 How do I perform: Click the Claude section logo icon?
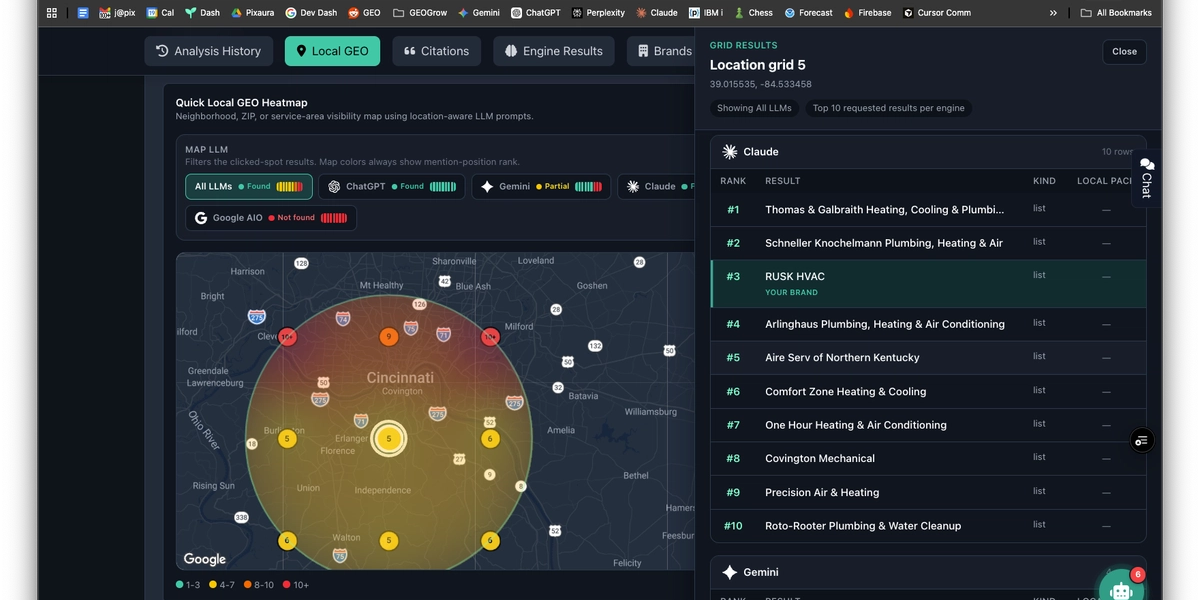click(x=730, y=152)
